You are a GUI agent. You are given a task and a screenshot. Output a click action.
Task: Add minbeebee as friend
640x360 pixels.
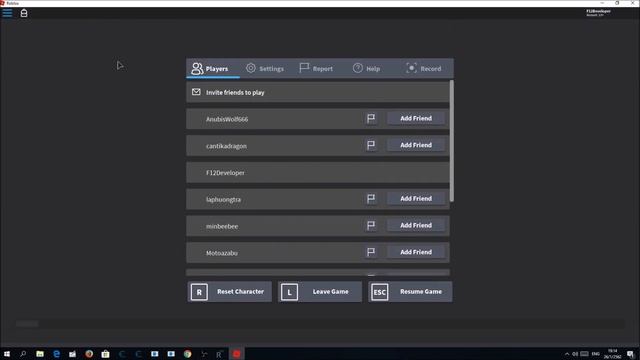[416, 225]
